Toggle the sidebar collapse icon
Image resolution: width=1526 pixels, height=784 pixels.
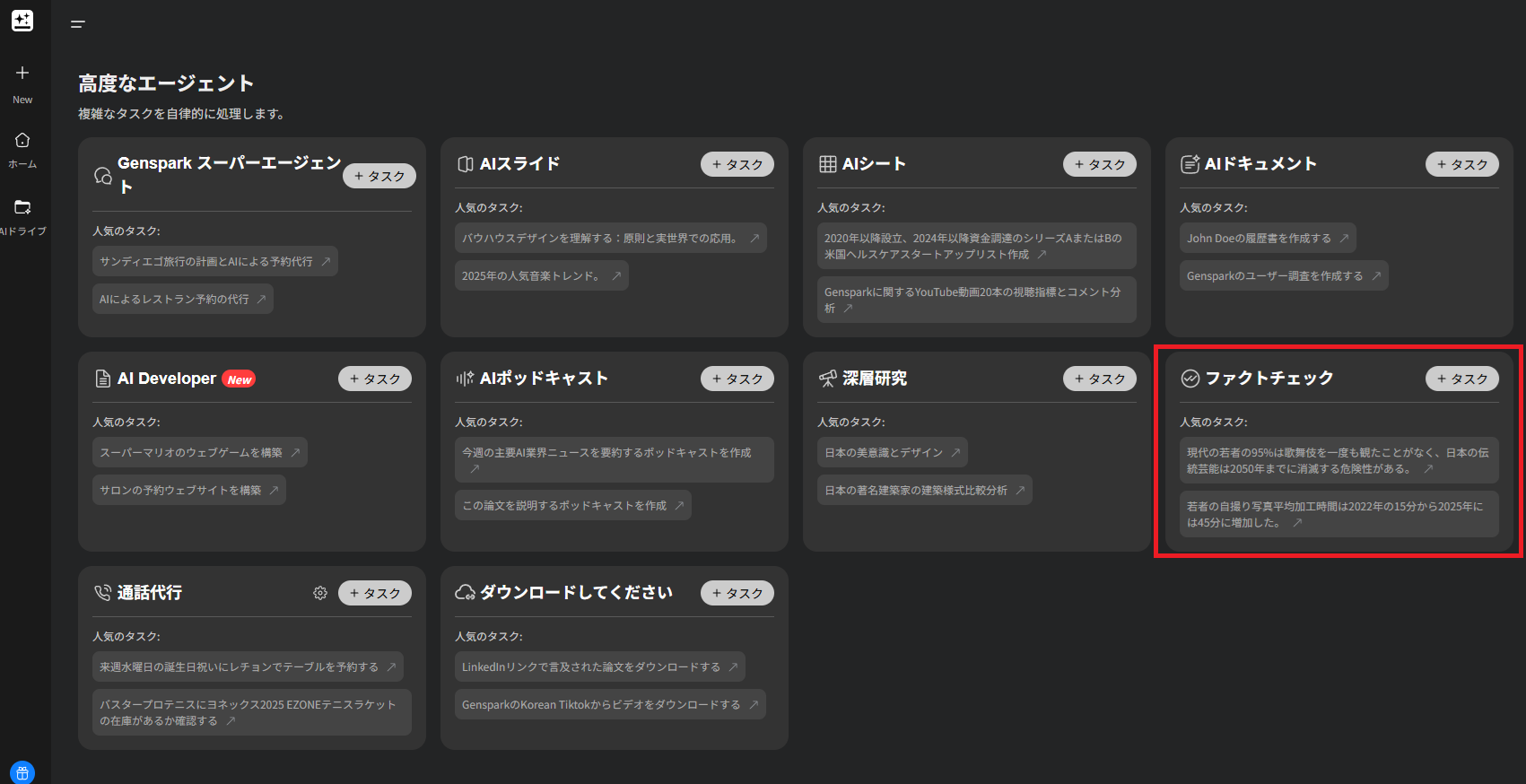[78, 24]
